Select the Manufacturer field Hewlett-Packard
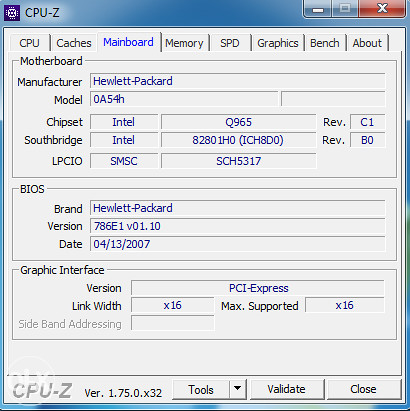This screenshot has width=410, height=411. [238, 81]
